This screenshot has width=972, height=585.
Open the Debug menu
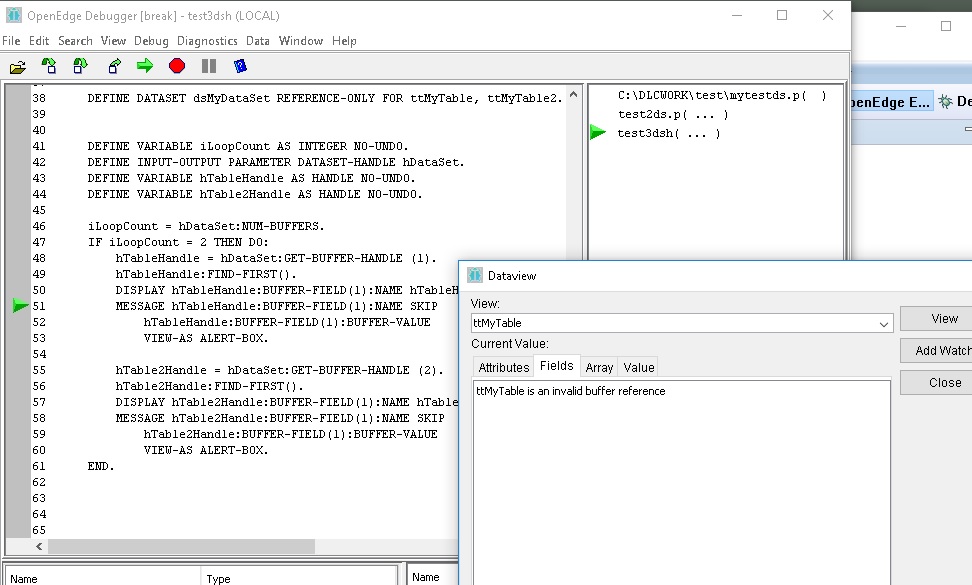point(151,41)
